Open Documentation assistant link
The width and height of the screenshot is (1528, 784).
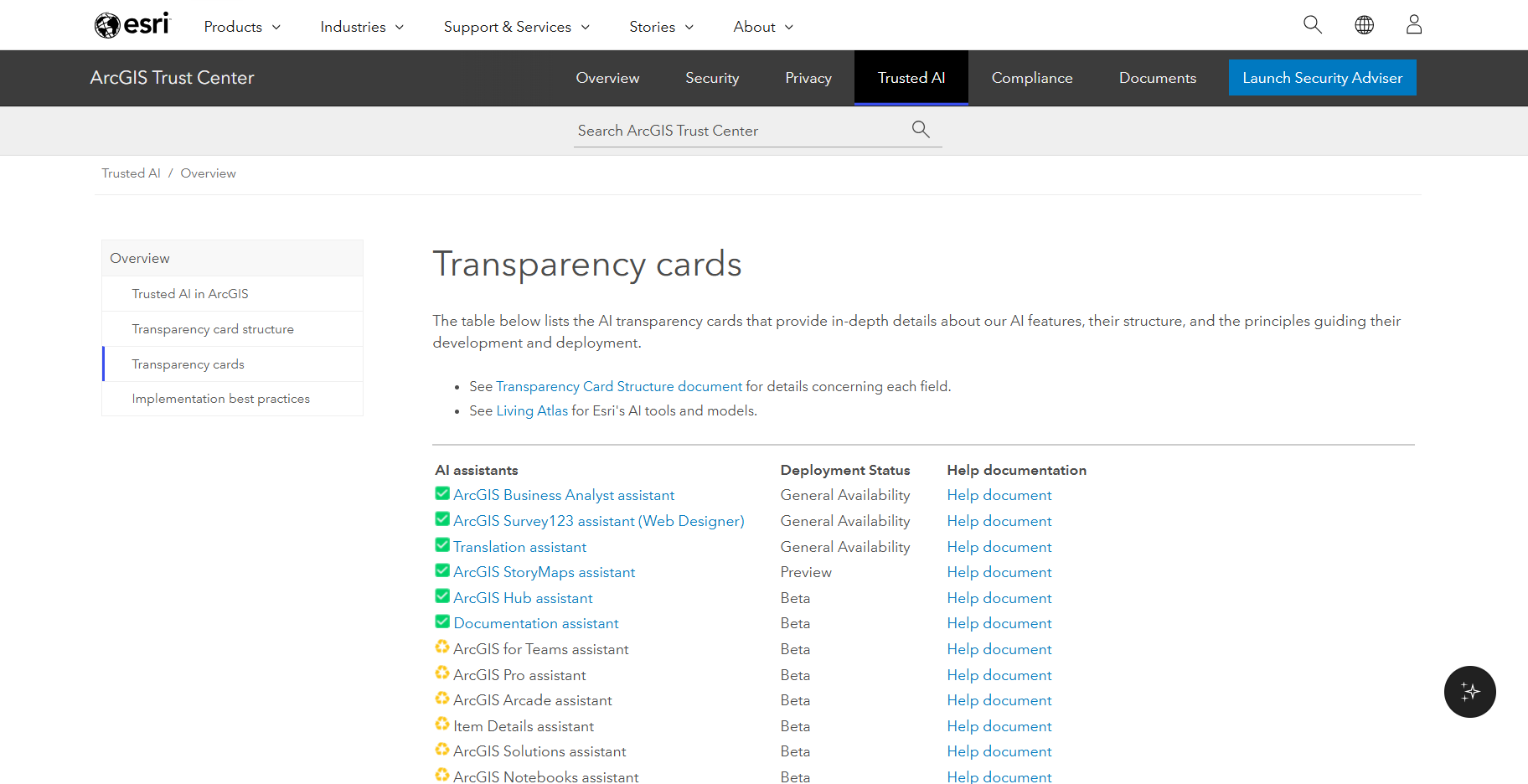click(x=536, y=623)
